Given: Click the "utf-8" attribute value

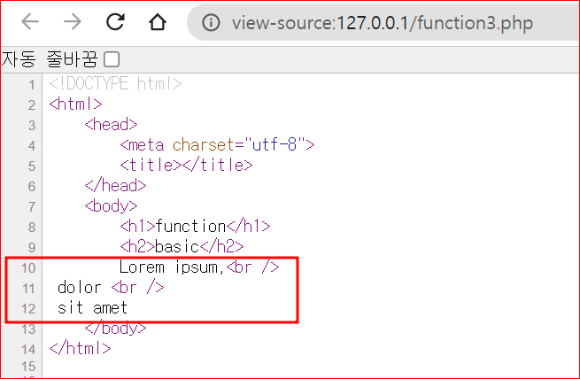Looking at the screenshot, I should [x=275, y=144].
